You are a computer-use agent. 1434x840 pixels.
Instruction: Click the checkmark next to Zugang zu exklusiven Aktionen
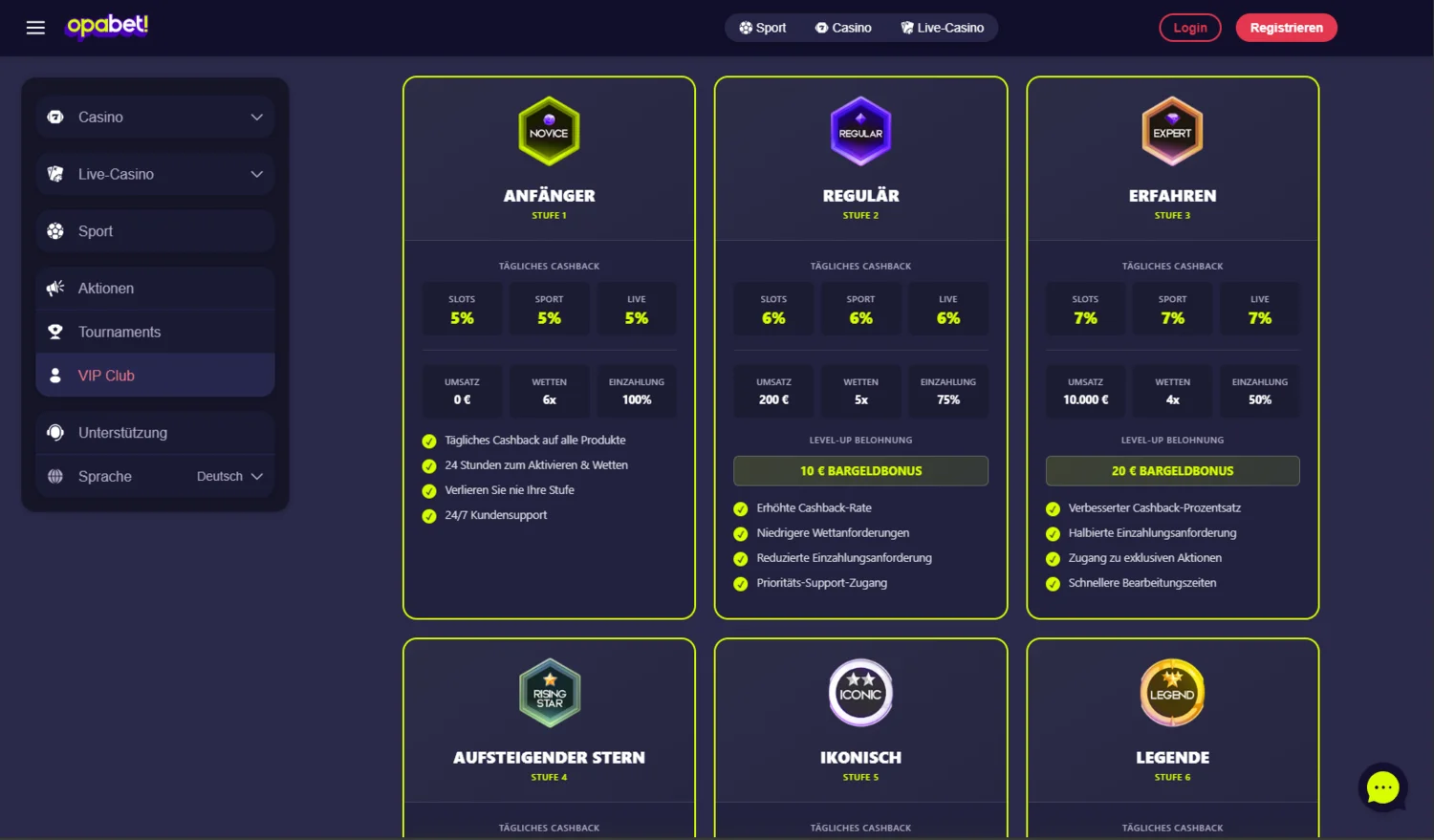pyautogui.click(x=1052, y=558)
